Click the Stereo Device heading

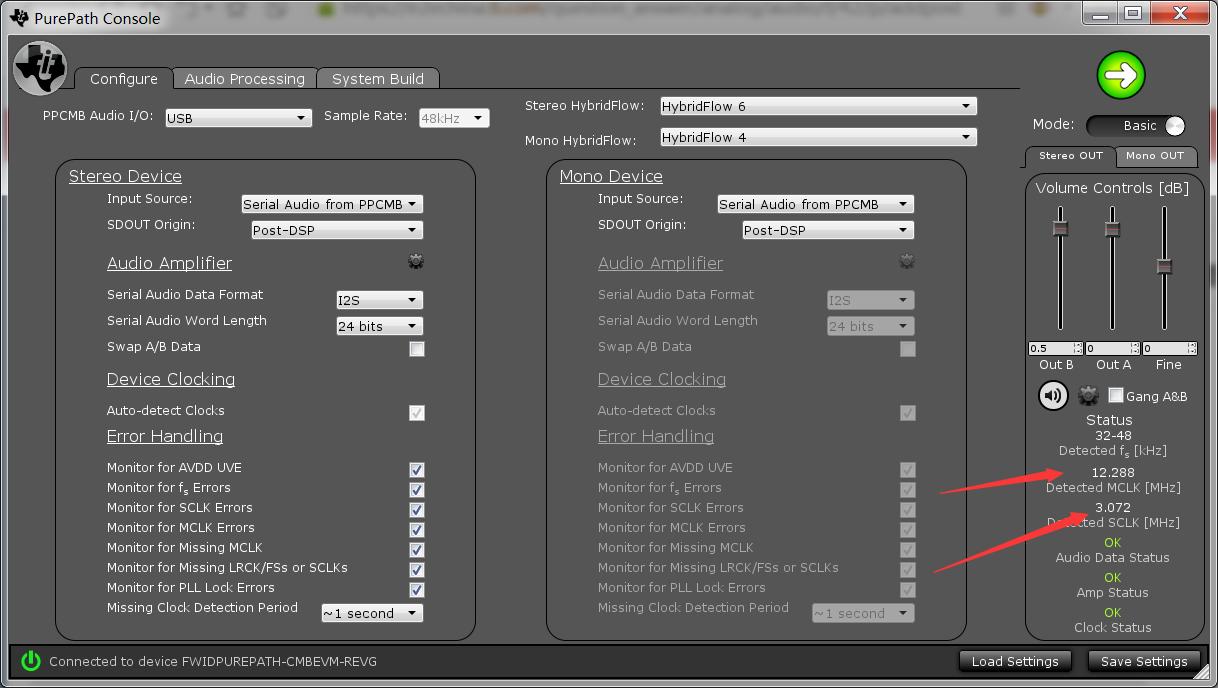click(x=125, y=176)
